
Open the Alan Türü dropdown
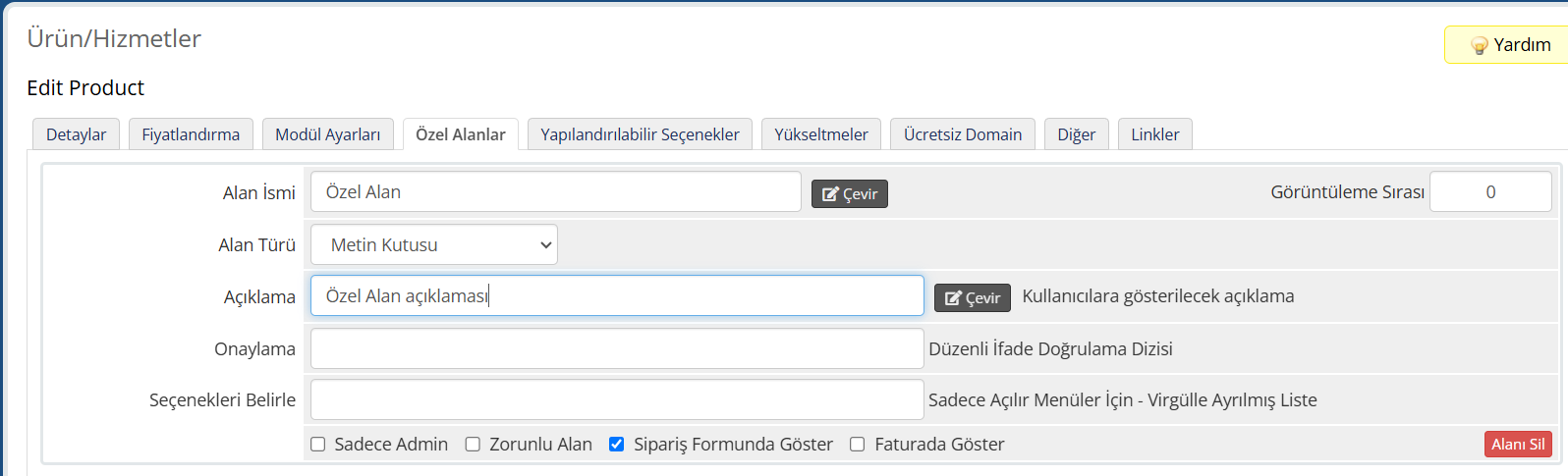(434, 245)
